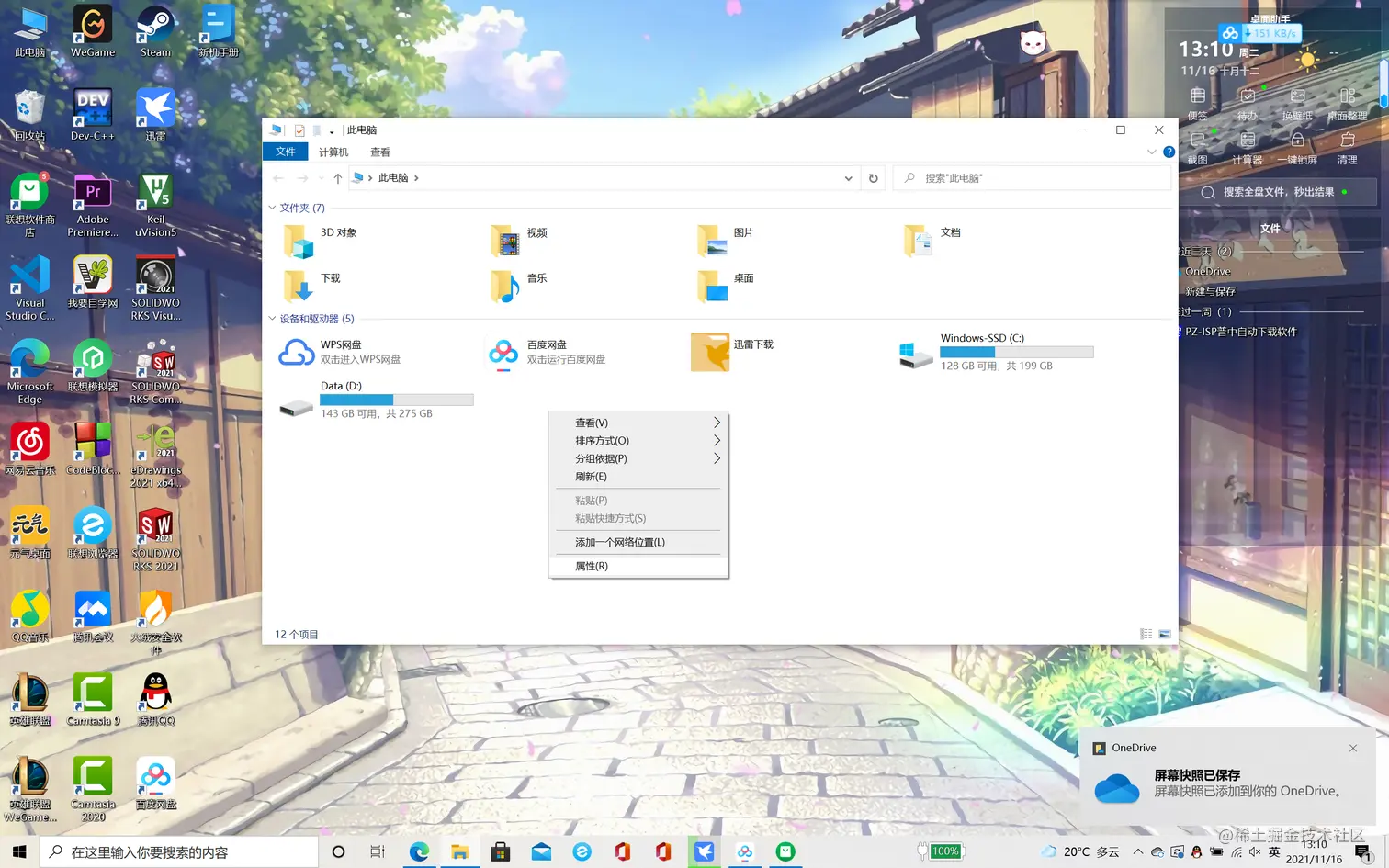
Task: Click the taskbar search box
Action: coord(179,851)
